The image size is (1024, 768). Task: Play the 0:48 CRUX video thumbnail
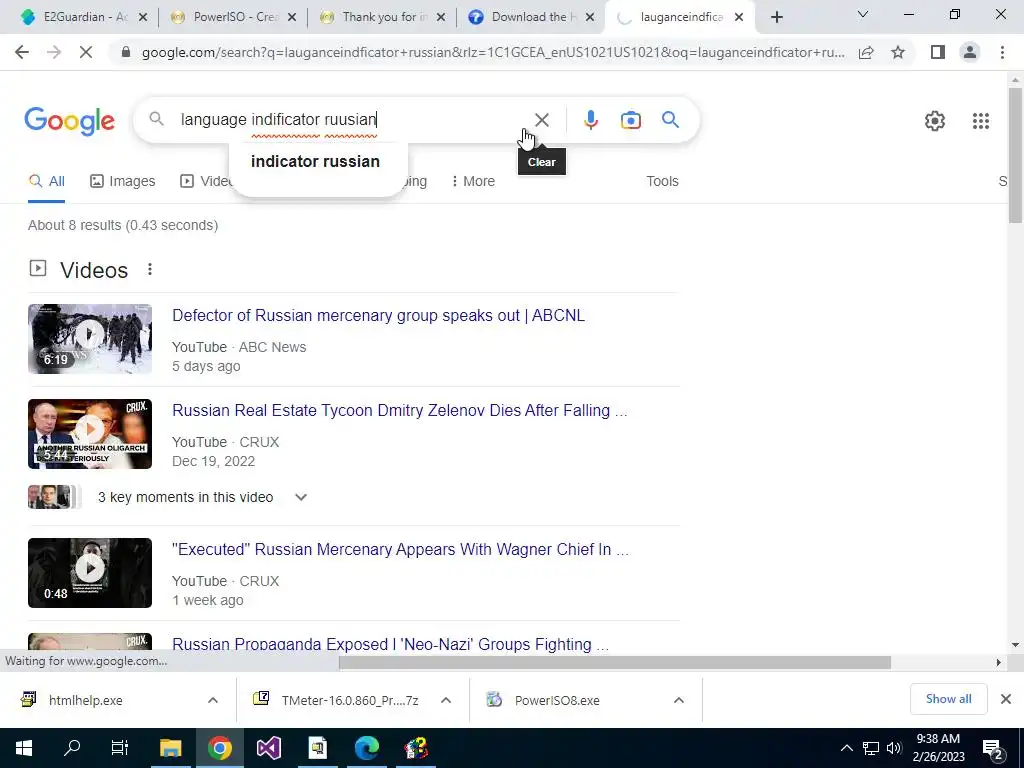coord(90,573)
